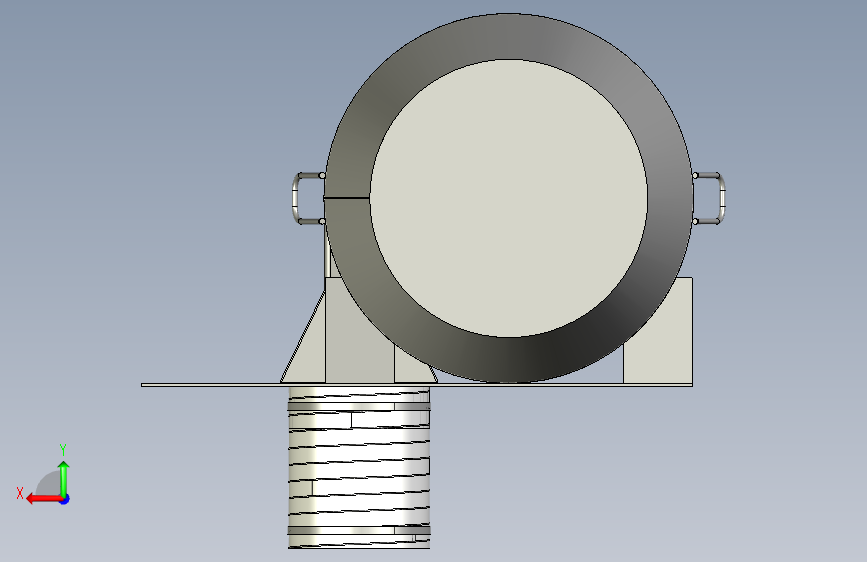The height and width of the screenshot is (562, 867).
Task: Click the green Y axis arrow of triad
Action: [64, 478]
